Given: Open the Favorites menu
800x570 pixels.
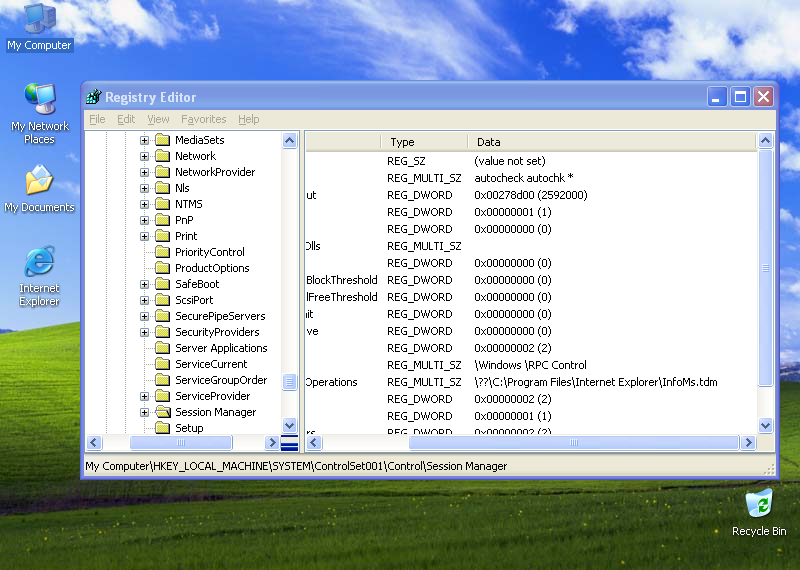Looking at the screenshot, I should pos(204,119).
